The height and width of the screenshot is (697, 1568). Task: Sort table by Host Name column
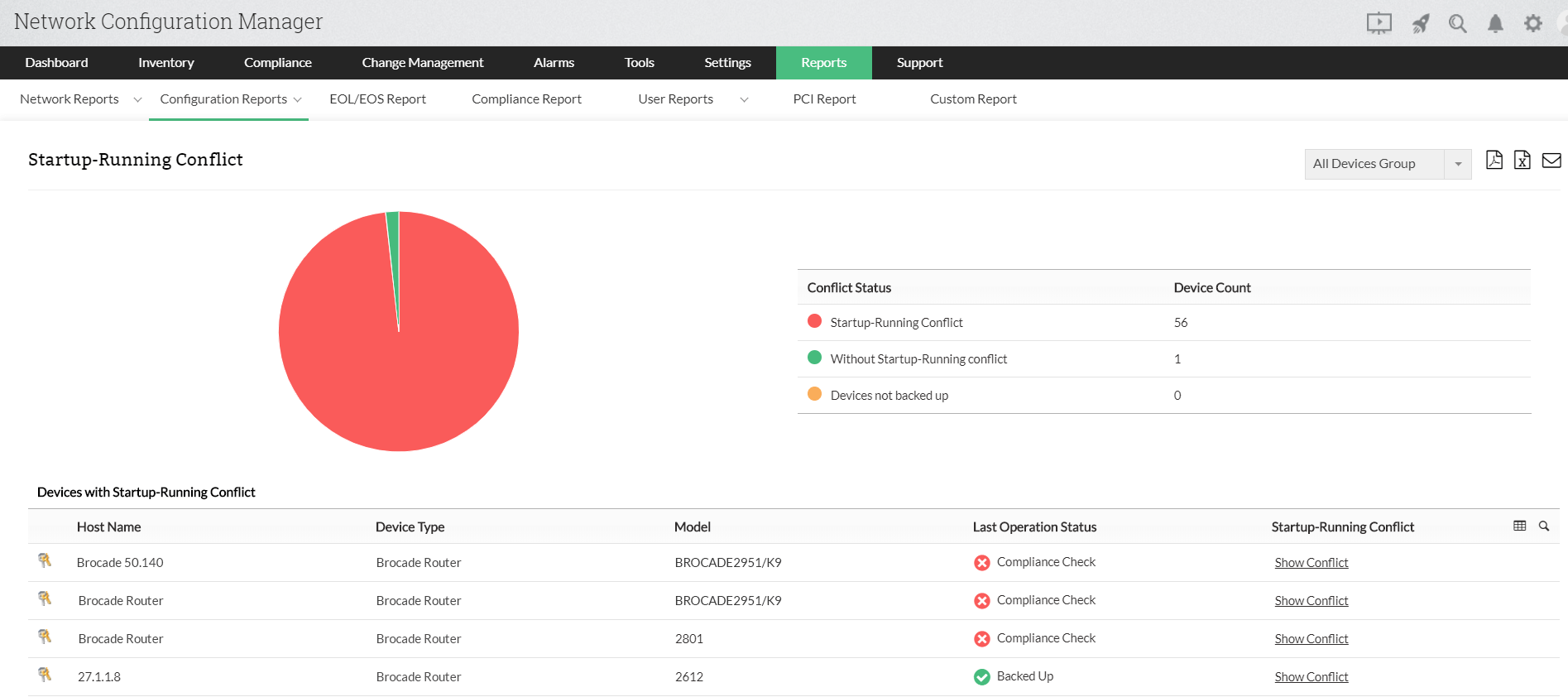pos(108,527)
